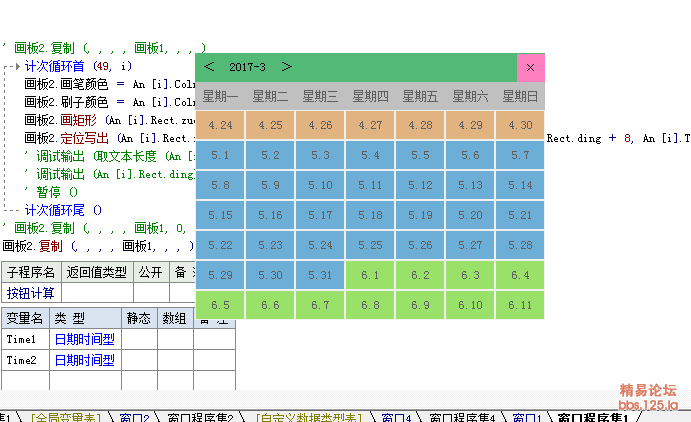Open [自定义数据类型表] tab
Viewport: 691px width, 422px height.
(x=310, y=416)
